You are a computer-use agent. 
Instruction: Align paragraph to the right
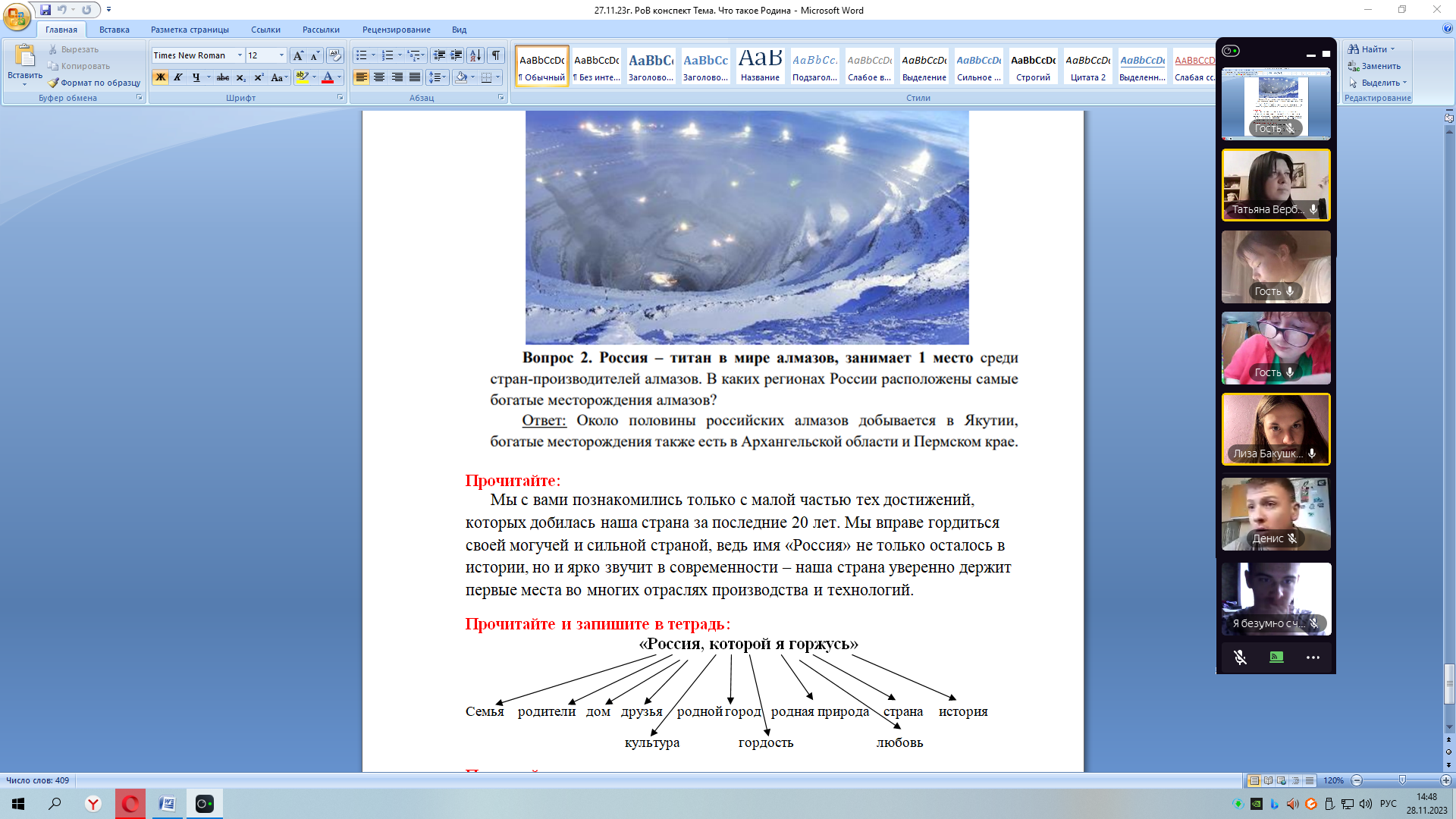click(397, 77)
